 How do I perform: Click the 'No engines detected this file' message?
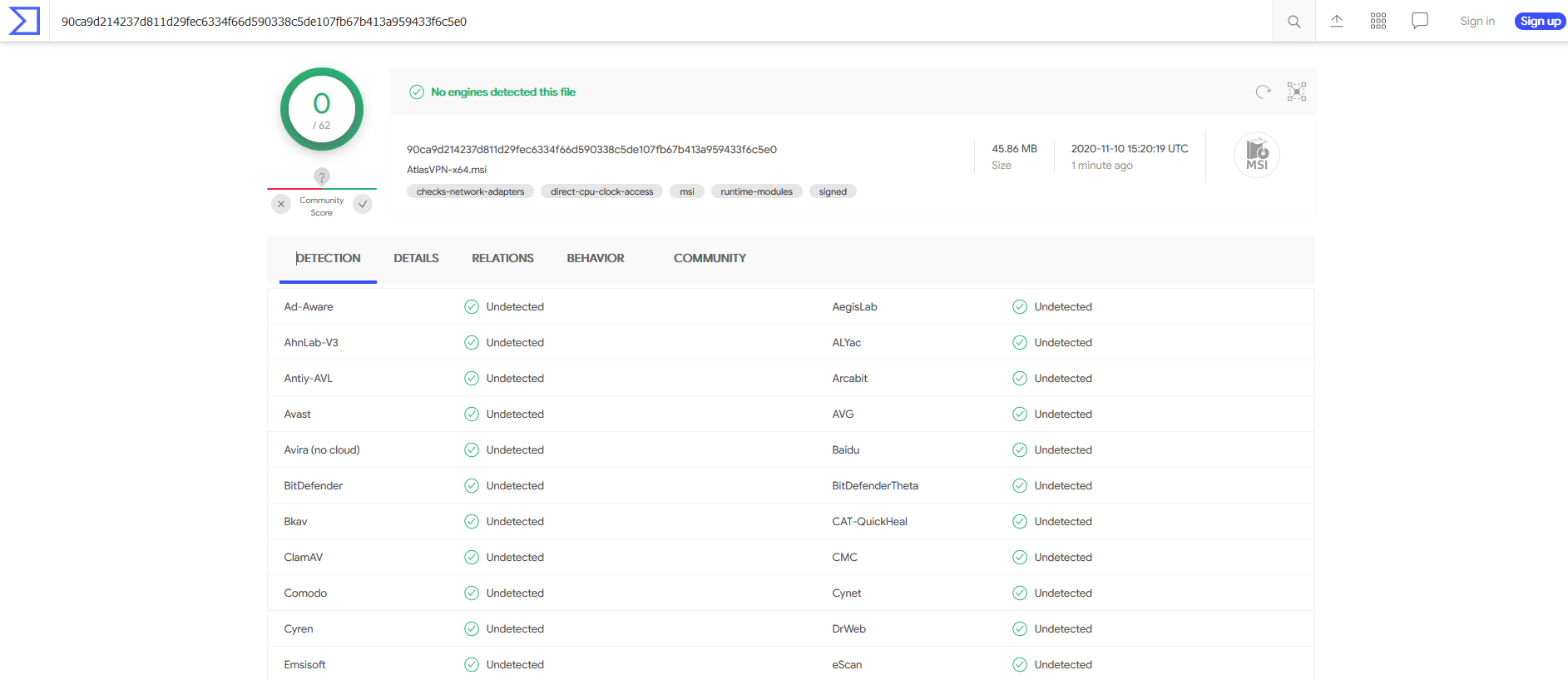[503, 92]
